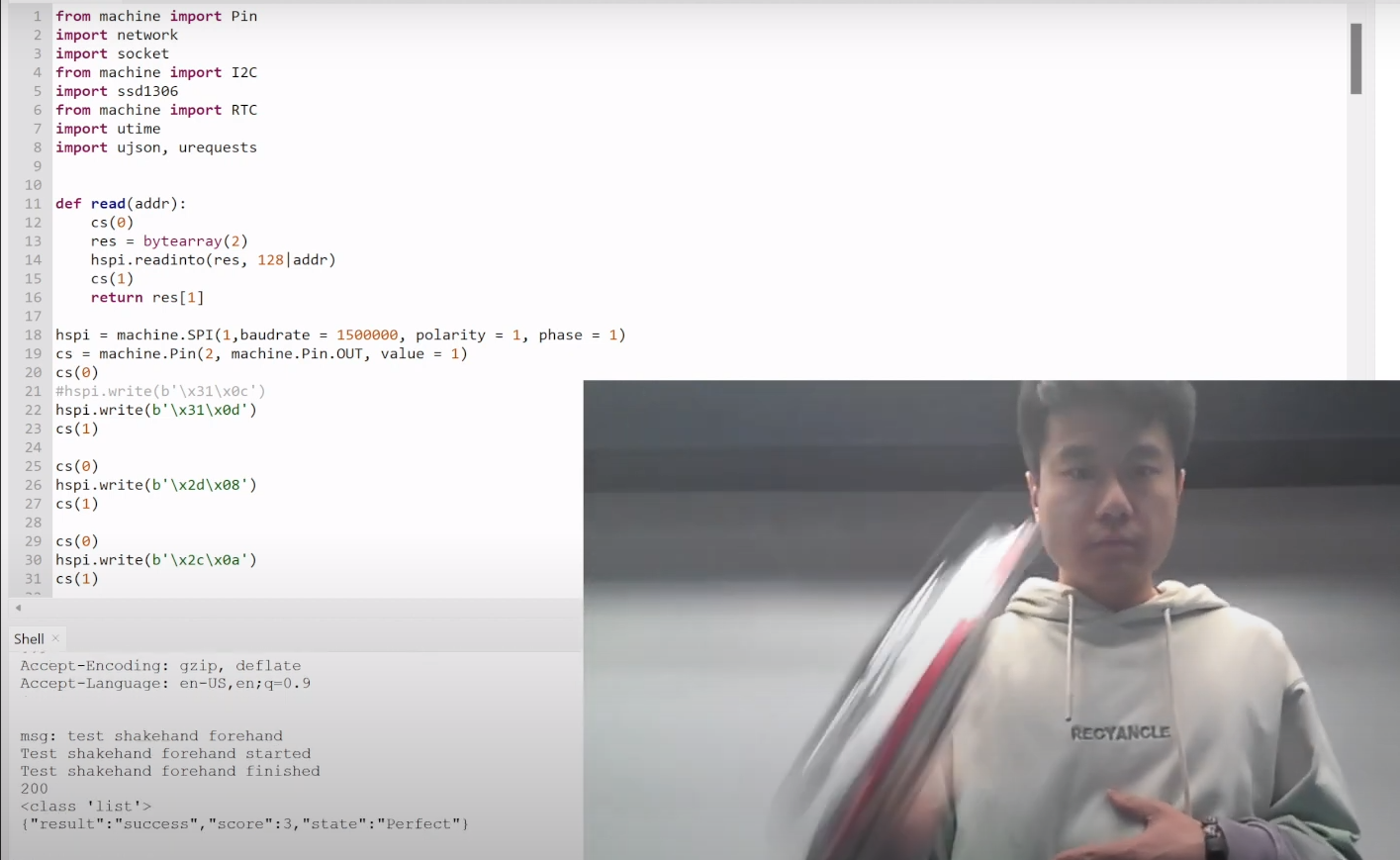Click 'Test shakehand forehand started' output
Image resolution: width=1400 pixels, height=860 pixels.
165,754
